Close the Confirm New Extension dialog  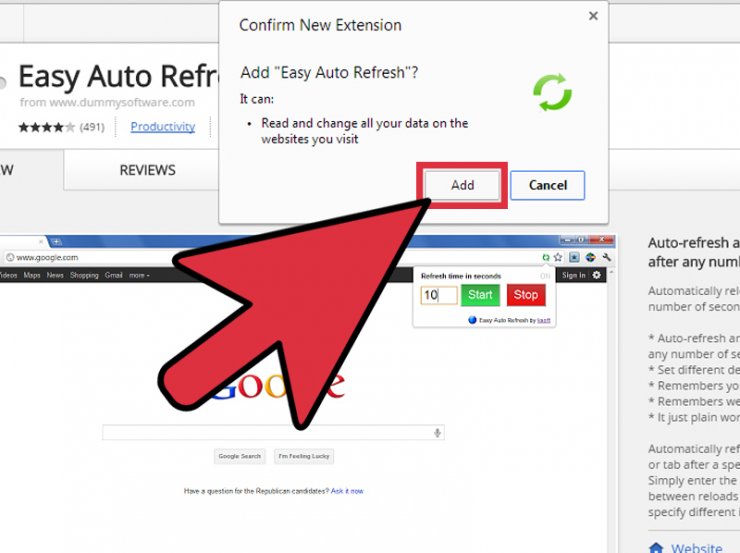point(593,16)
